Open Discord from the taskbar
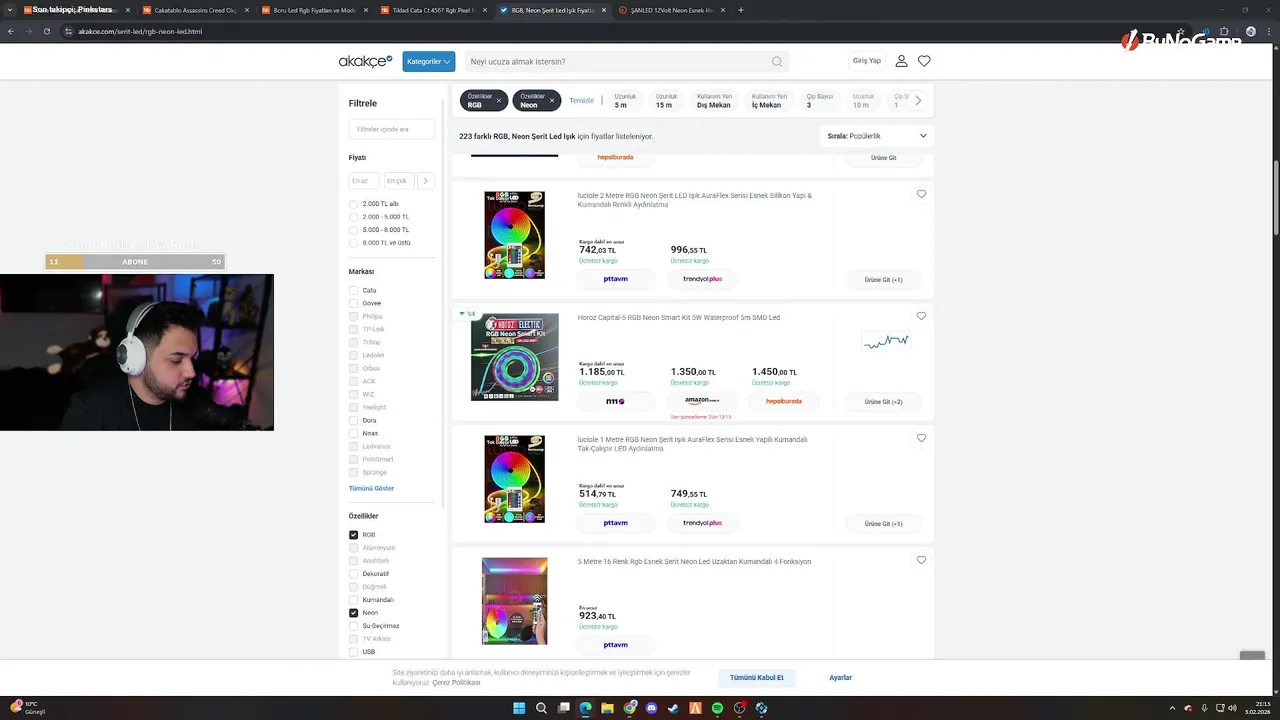The width and height of the screenshot is (1280, 720). pyautogui.click(x=652, y=708)
